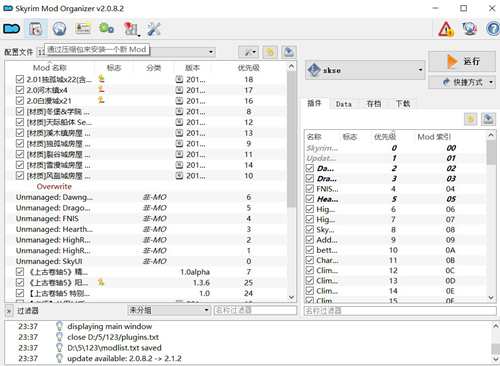Click the yellow restore backup icon above mod list
The image size is (500, 366).
click(x=270, y=52)
